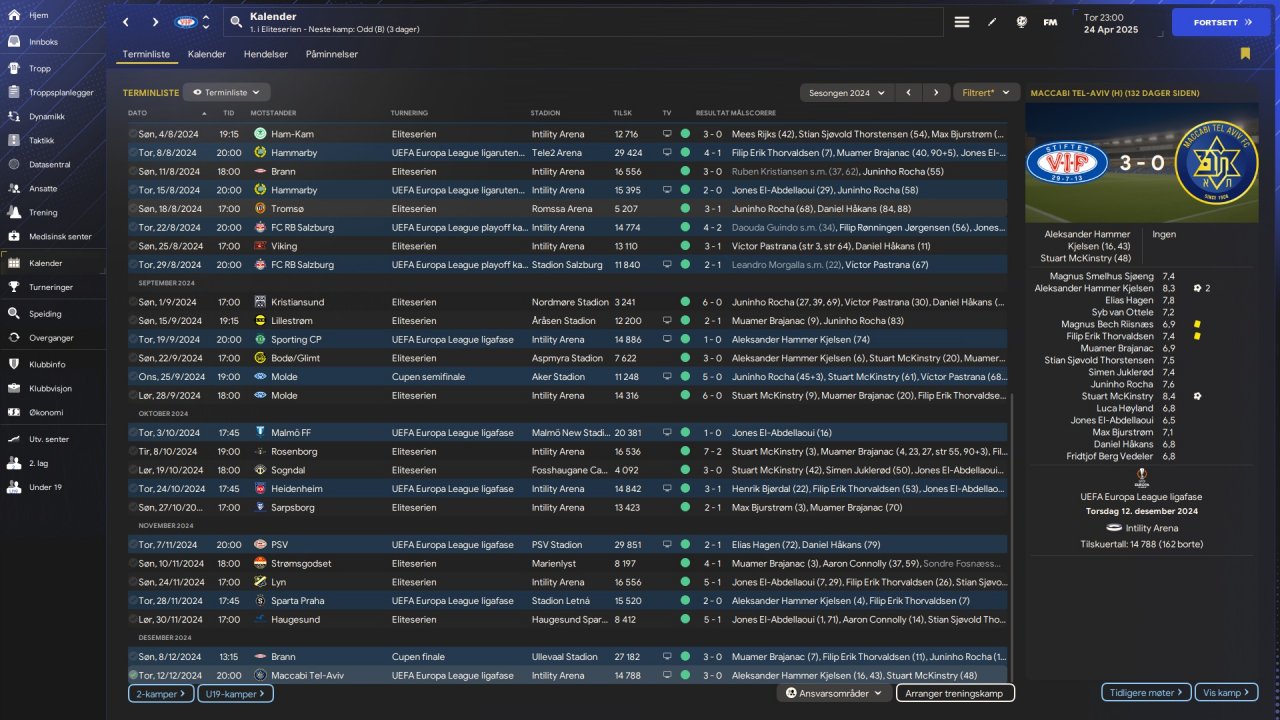The height and width of the screenshot is (720, 1280).
Task: Click the Tromsø badge in the fixture list
Action: click(x=260, y=209)
